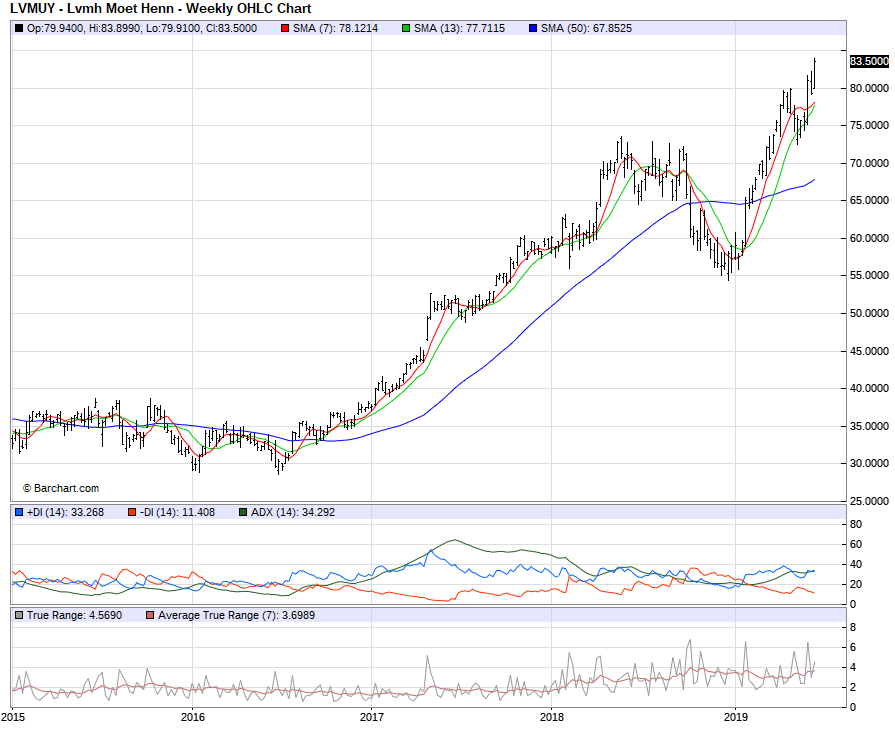Viewport: 895px width, 748px height.
Task: Click the 'SMA (7): 78.1214' label
Action: (336, 28)
